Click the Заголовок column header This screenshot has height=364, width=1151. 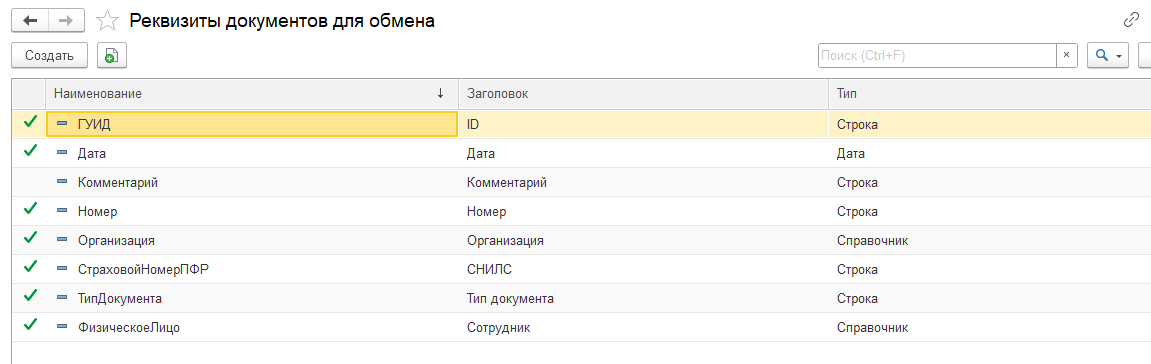click(x=644, y=94)
